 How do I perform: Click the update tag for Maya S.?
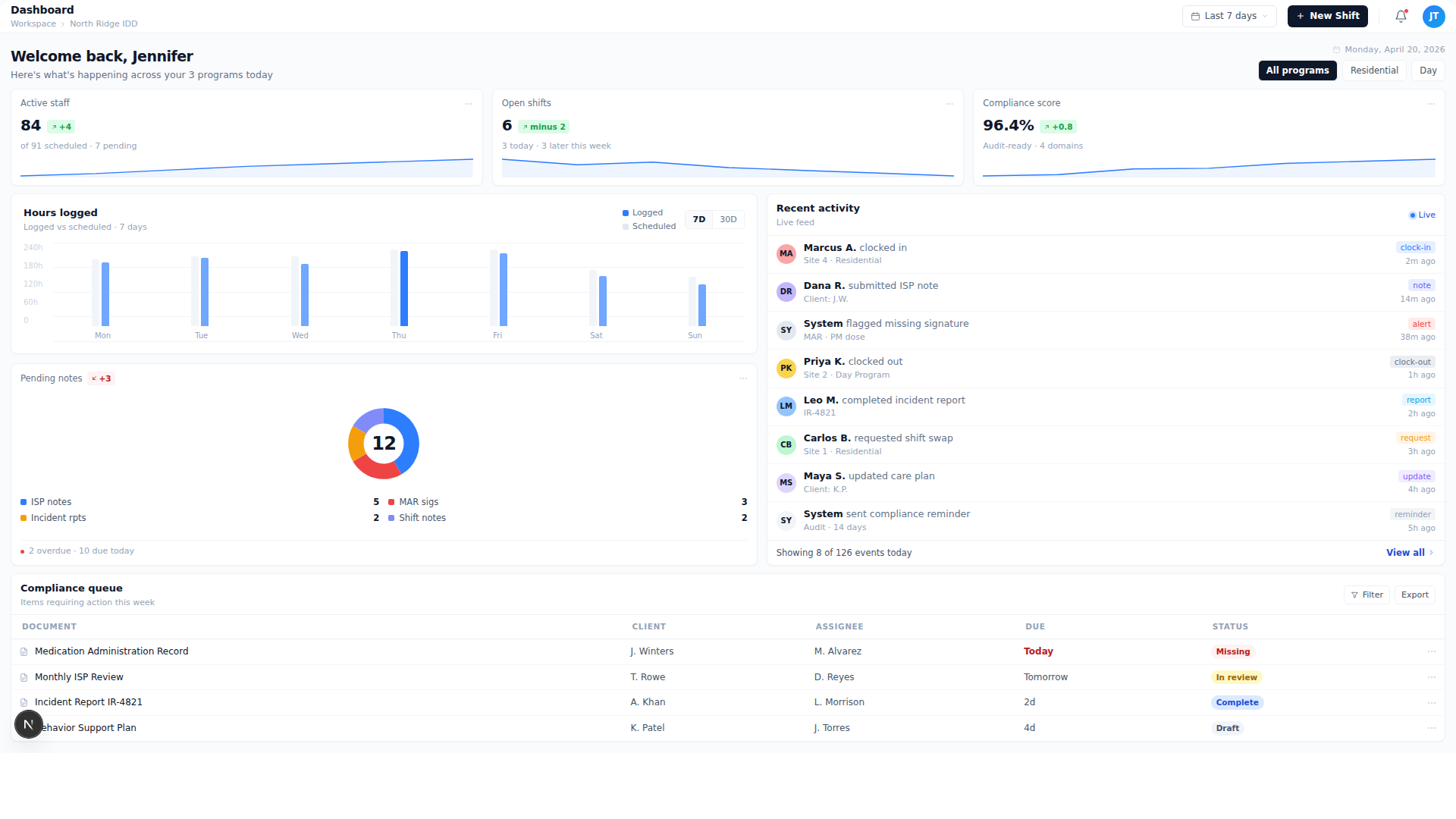[1417, 477]
